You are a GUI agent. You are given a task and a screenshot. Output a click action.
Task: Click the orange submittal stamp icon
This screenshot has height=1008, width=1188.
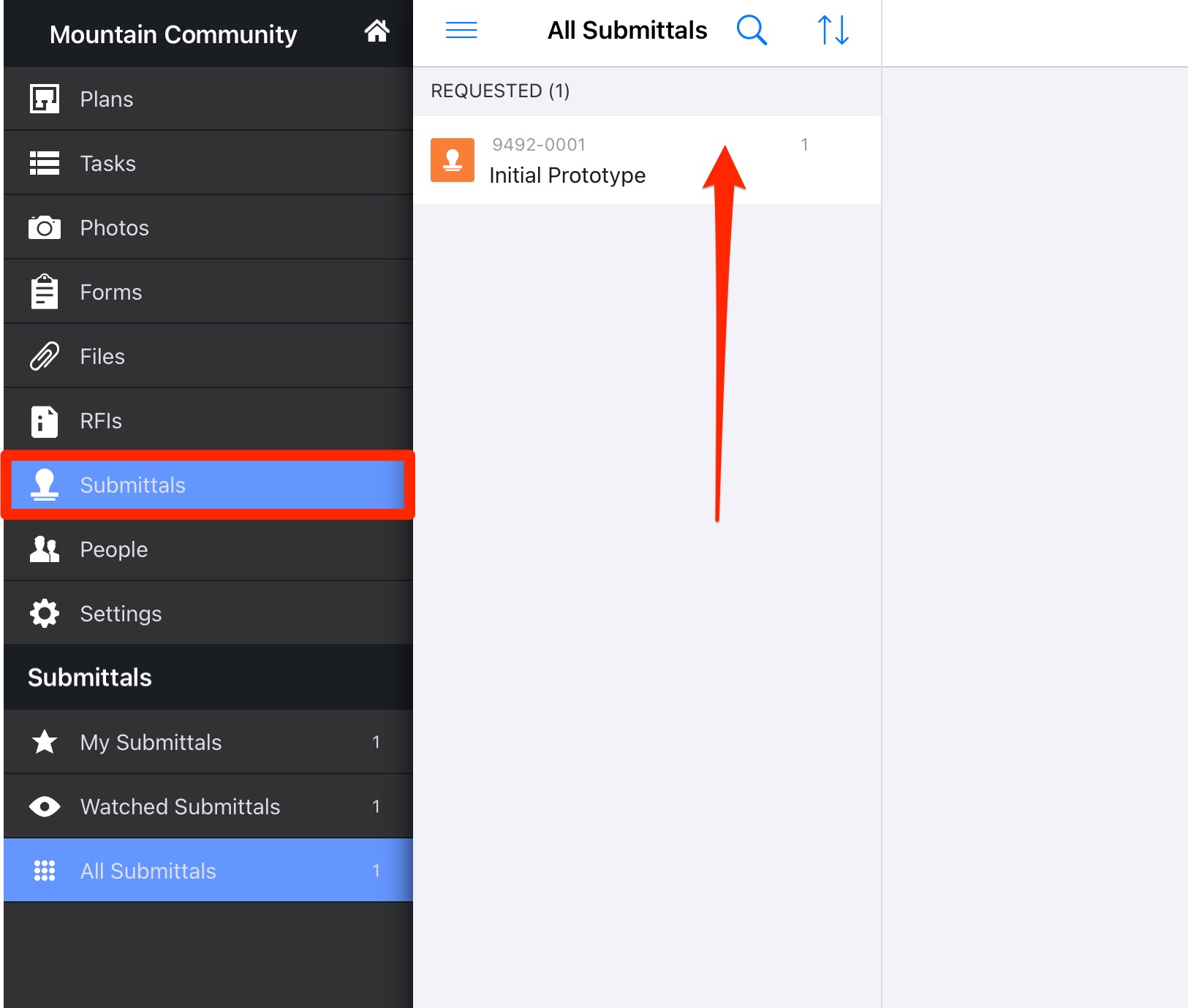click(453, 159)
